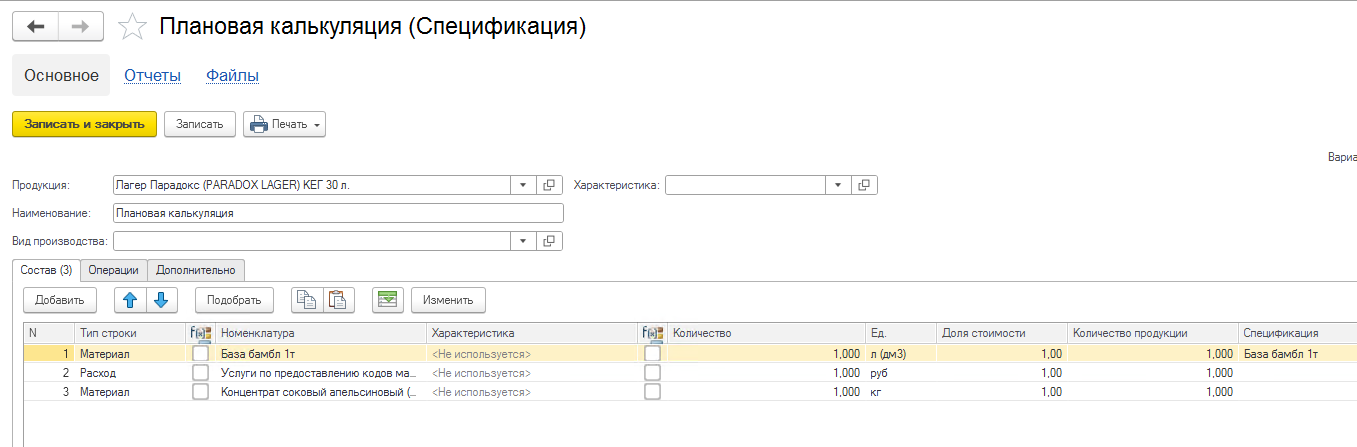Add this form to favorites with the star

click(132, 27)
